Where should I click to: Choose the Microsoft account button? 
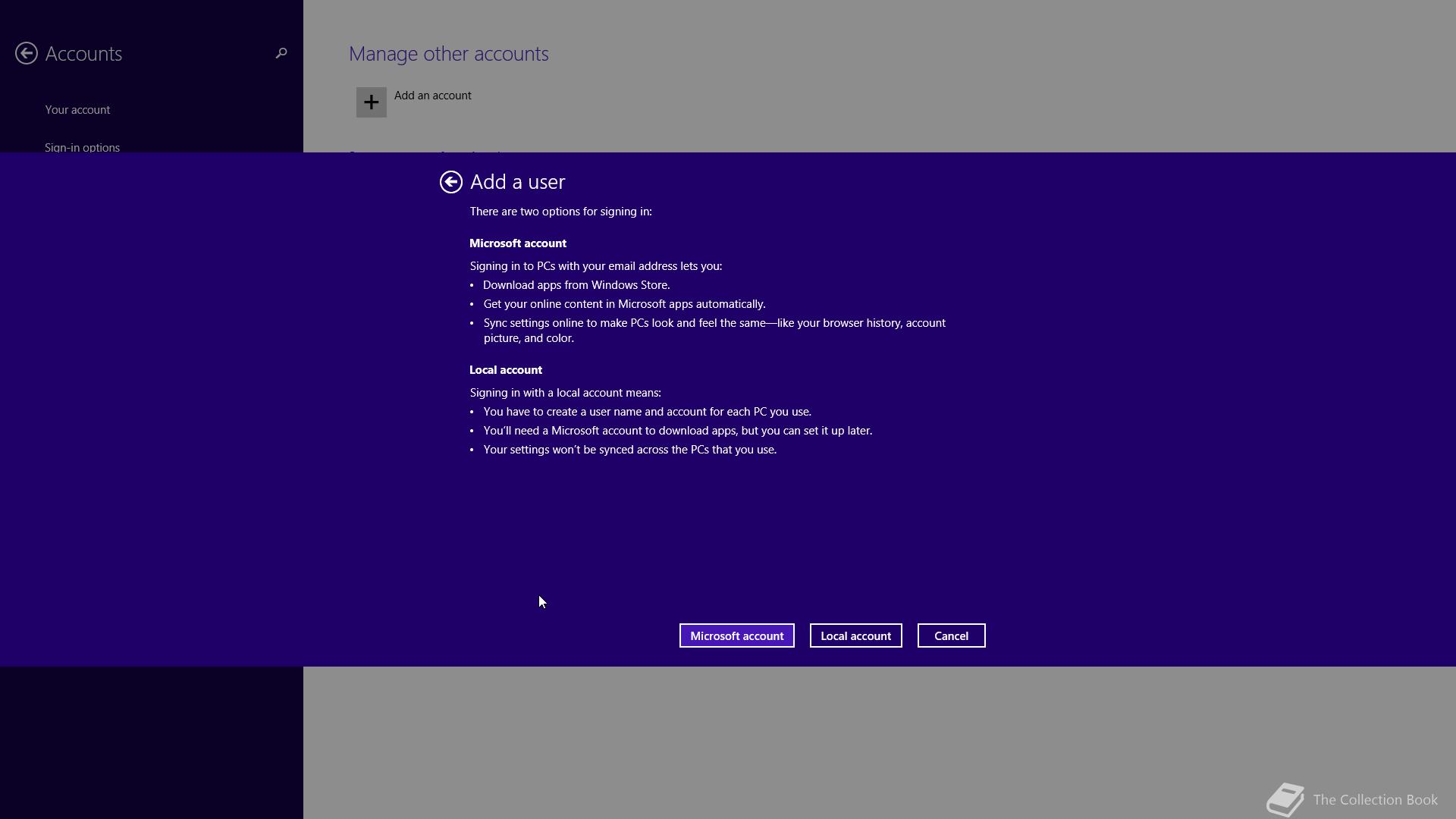(736, 635)
